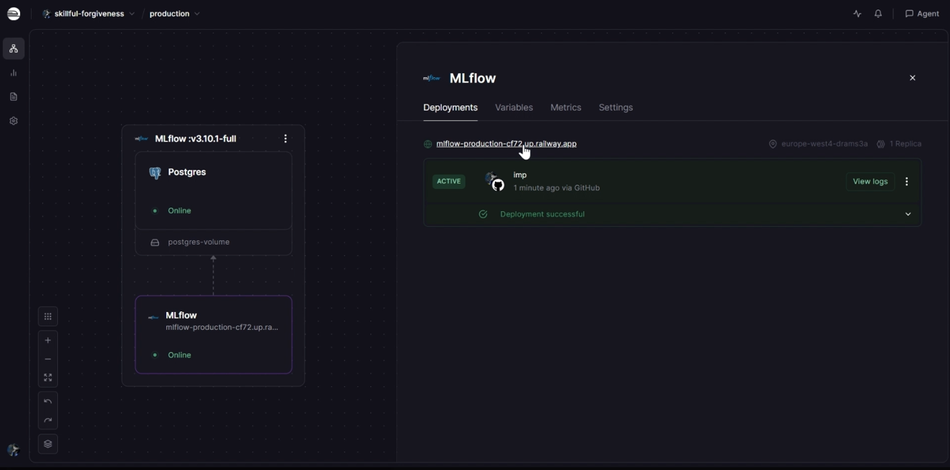The height and width of the screenshot is (470, 950).
Task: Open the Agent chat button
Action: 922,13
